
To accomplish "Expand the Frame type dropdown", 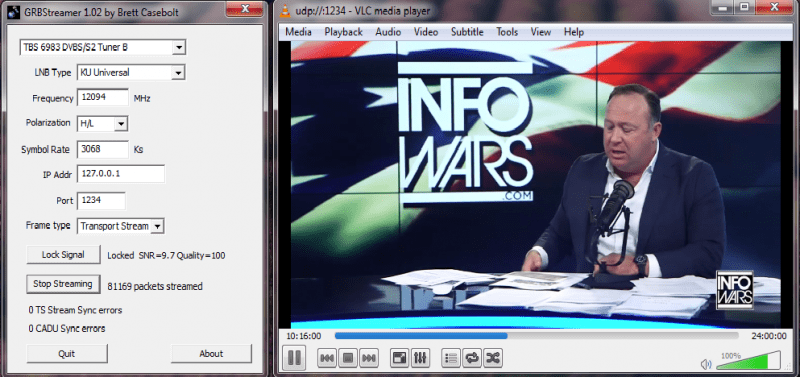I will pos(158,226).
